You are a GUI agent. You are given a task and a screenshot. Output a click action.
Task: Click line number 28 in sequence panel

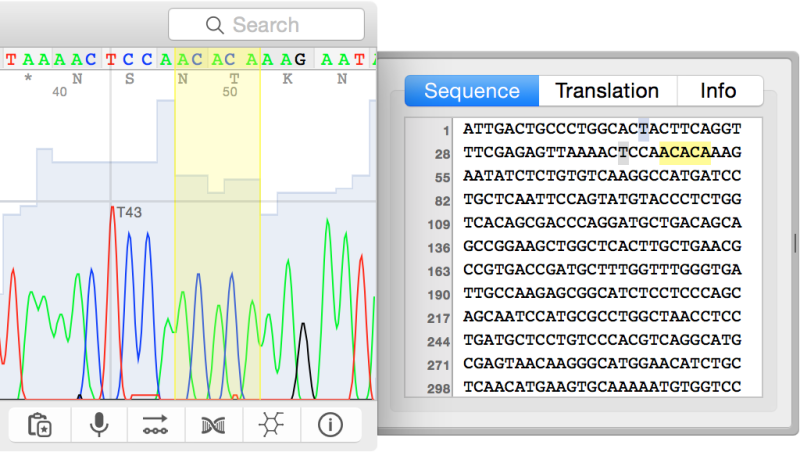tap(442, 154)
